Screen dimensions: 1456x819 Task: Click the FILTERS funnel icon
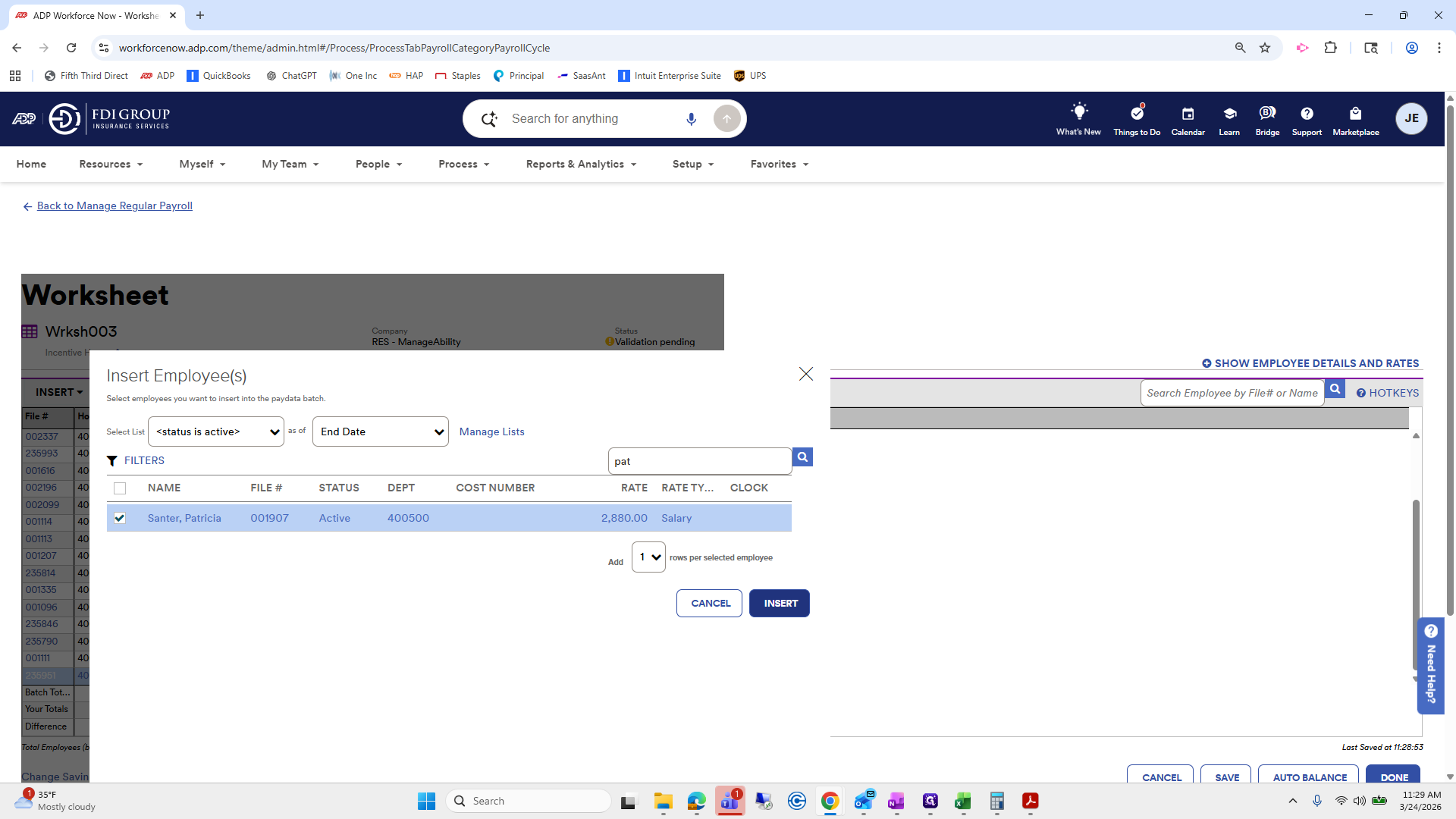[112, 461]
